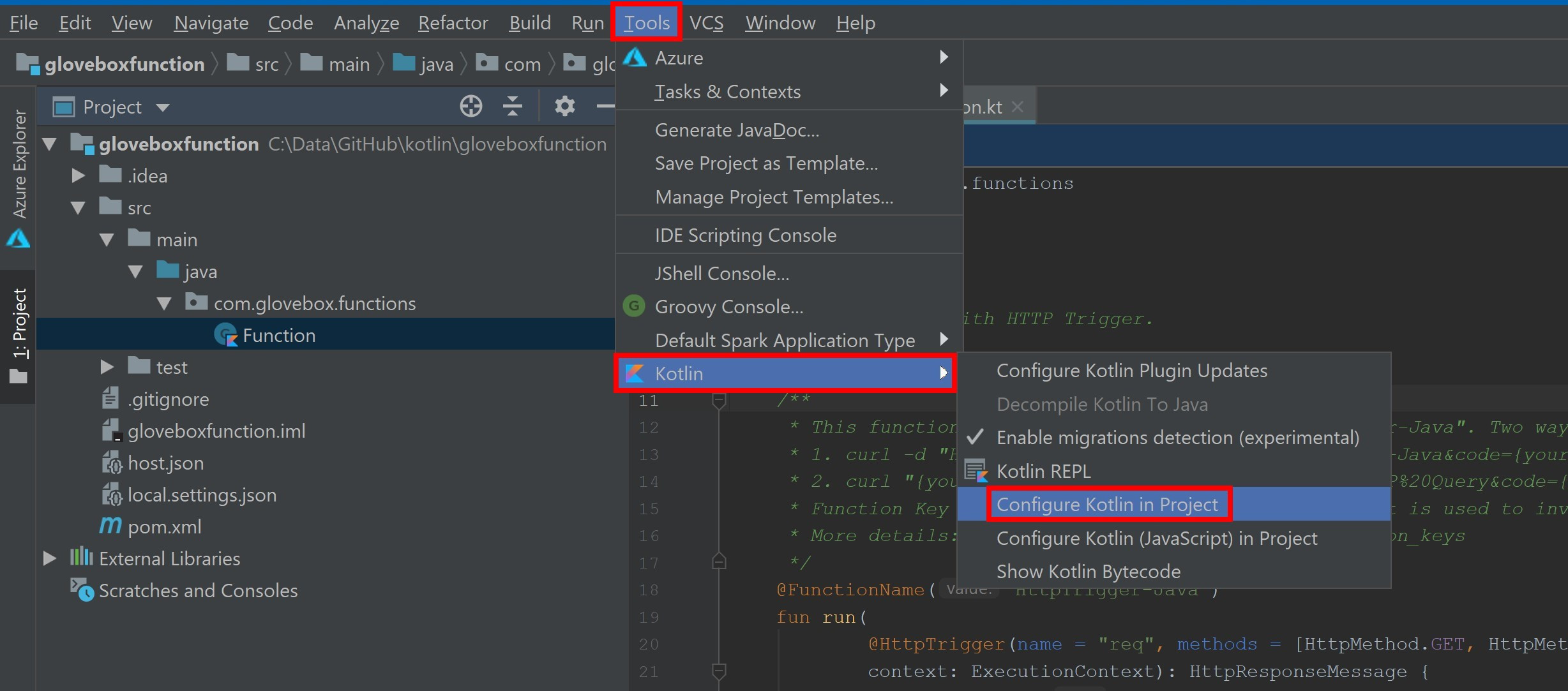Viewport: 1568px width, 691px height.
Task: Open the Project view dropdown arrow
Action: click(163, 107)
